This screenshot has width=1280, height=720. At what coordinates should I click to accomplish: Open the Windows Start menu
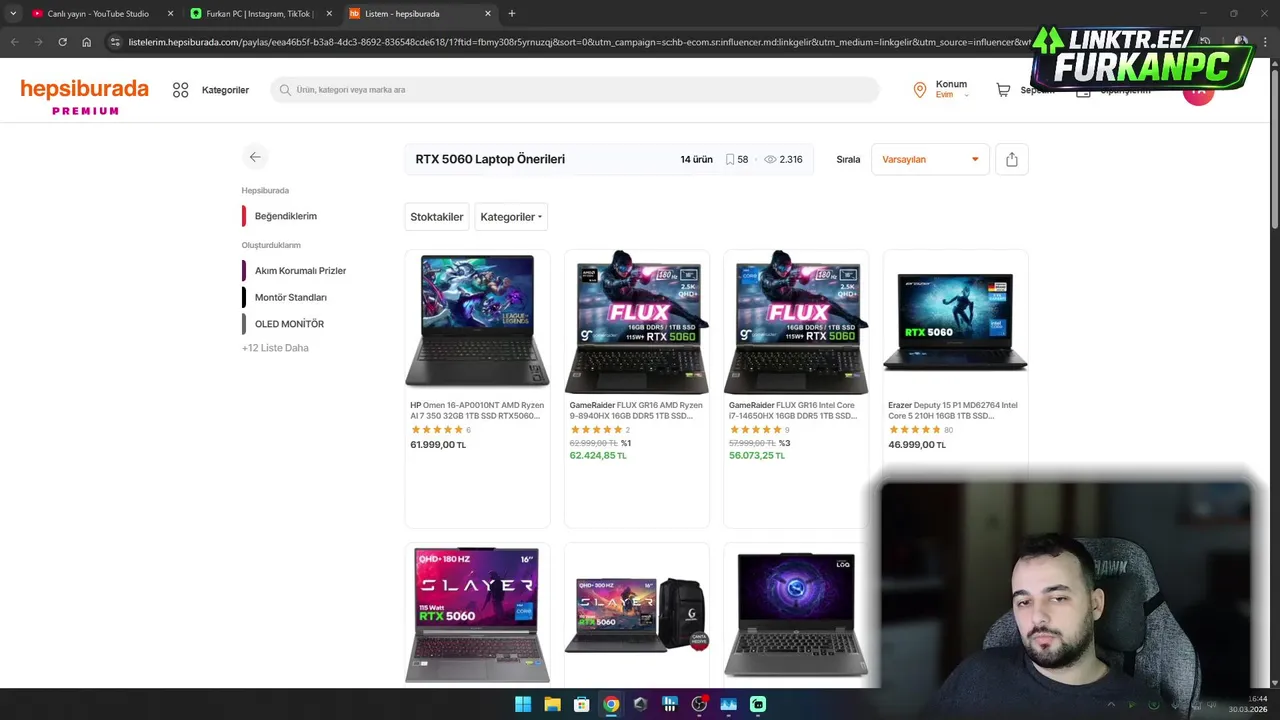523,704
